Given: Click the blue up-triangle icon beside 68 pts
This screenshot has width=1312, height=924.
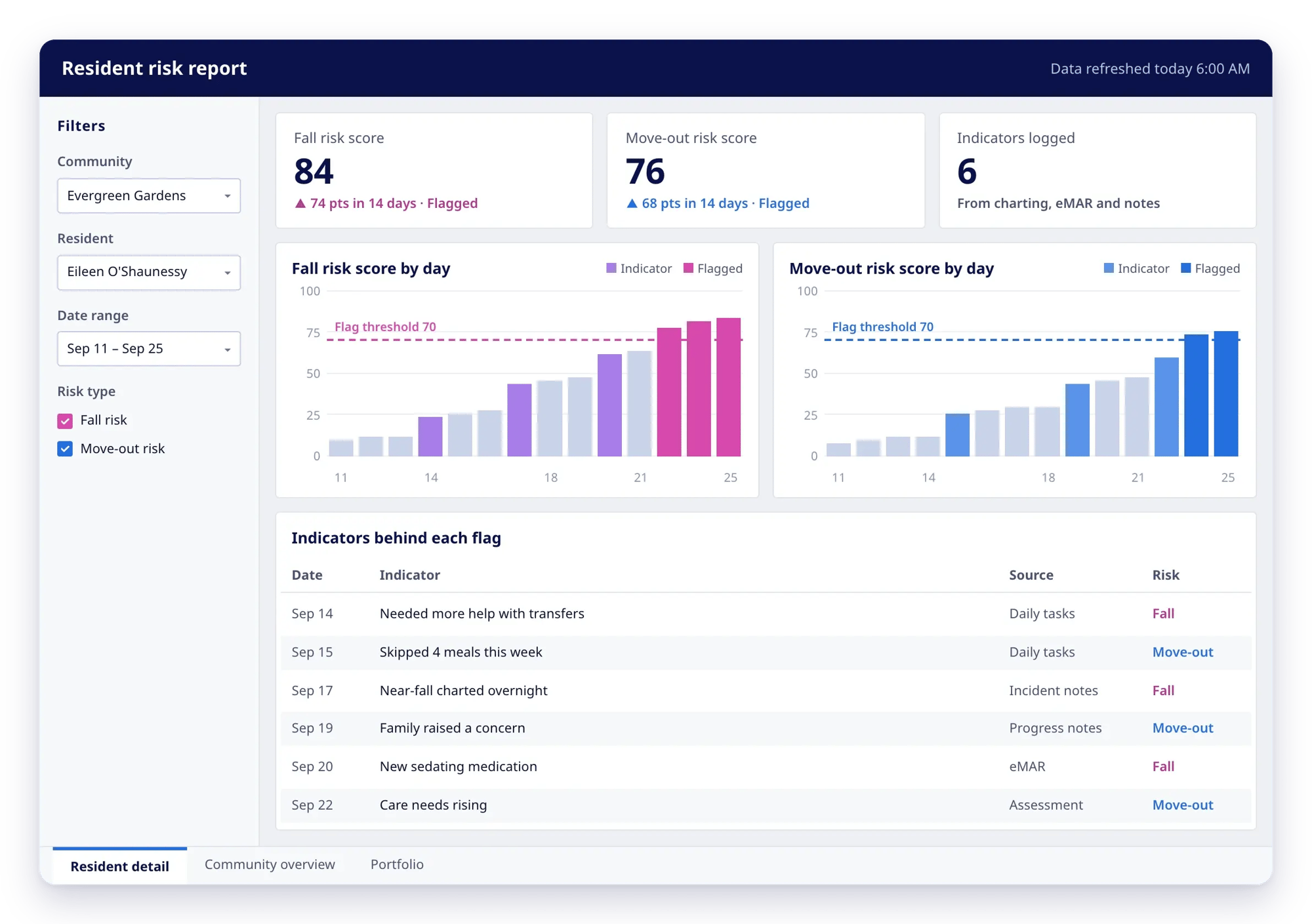Looking at the screenshot, I should coord(632,203).
